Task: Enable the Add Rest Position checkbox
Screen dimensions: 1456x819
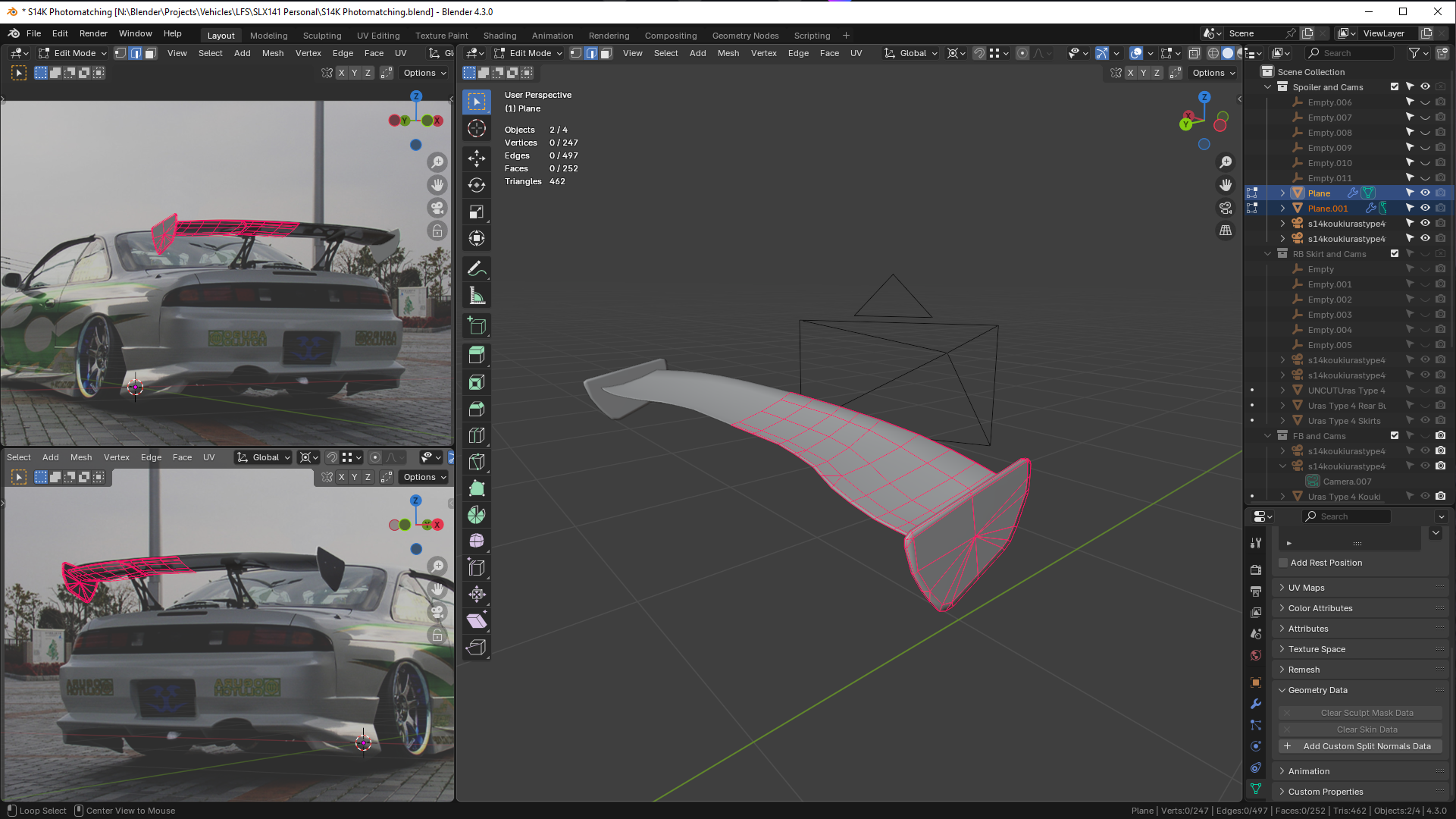Action: tap(1283, 563)
